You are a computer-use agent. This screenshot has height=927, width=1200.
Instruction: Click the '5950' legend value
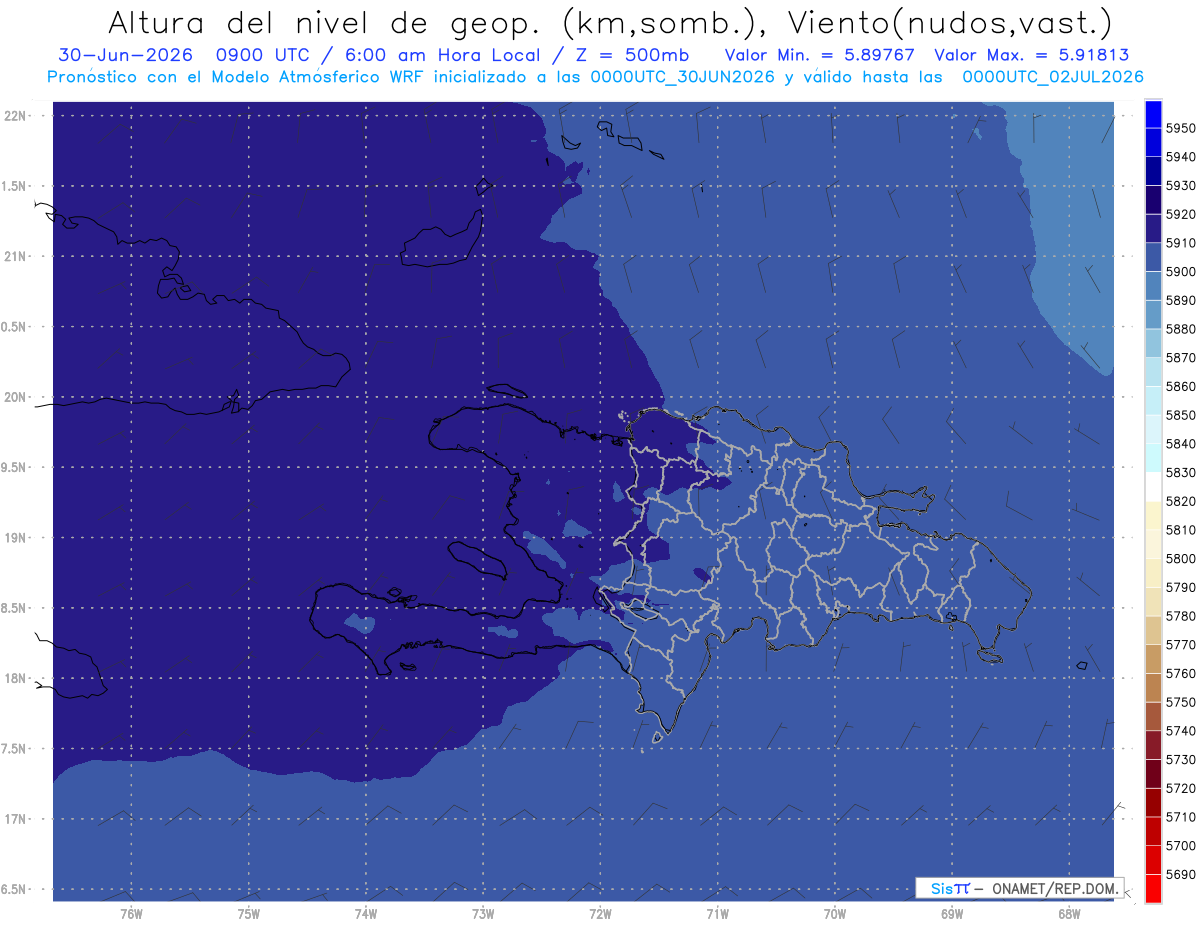click(1180, 128)
